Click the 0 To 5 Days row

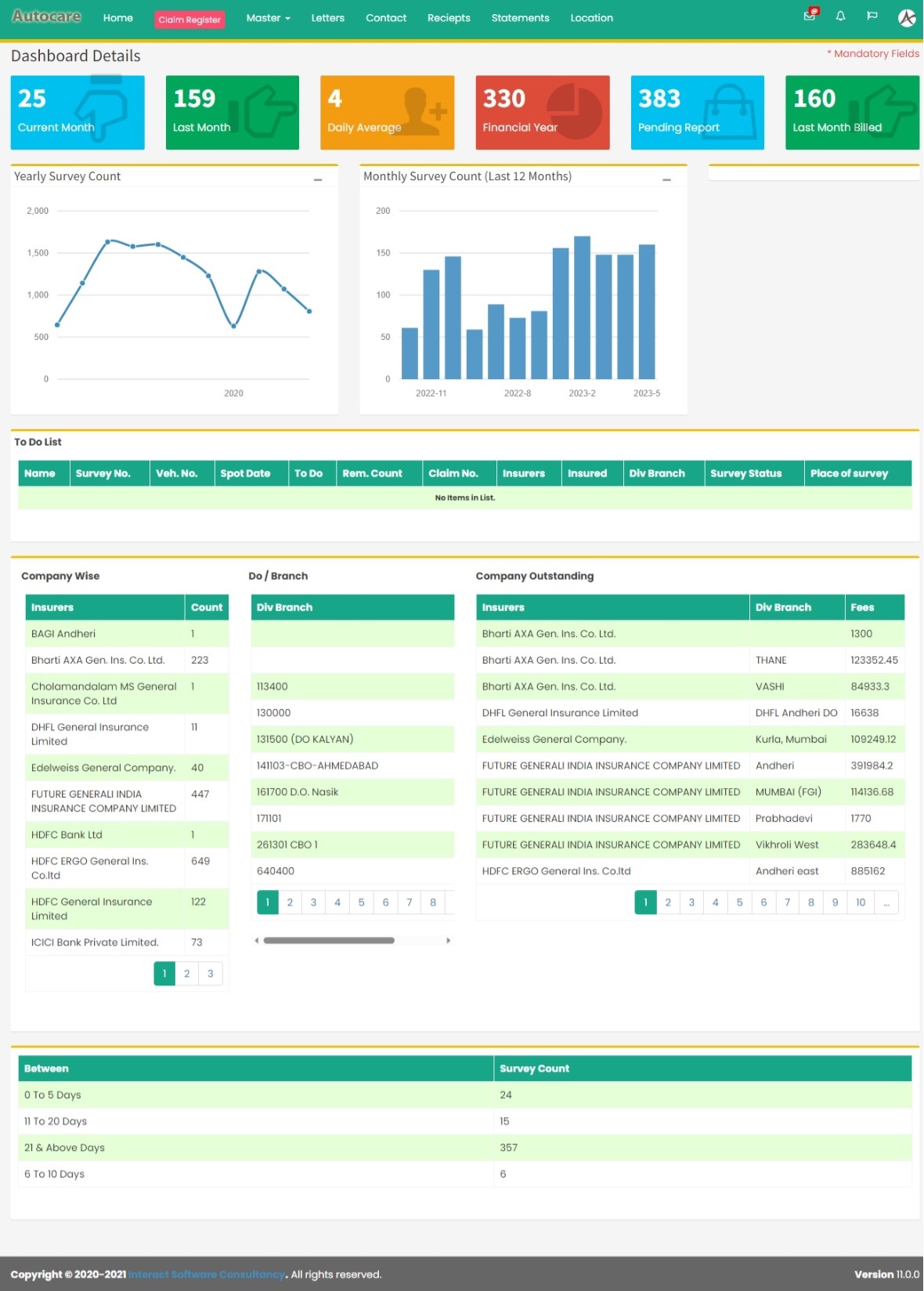coord(465,1095)
